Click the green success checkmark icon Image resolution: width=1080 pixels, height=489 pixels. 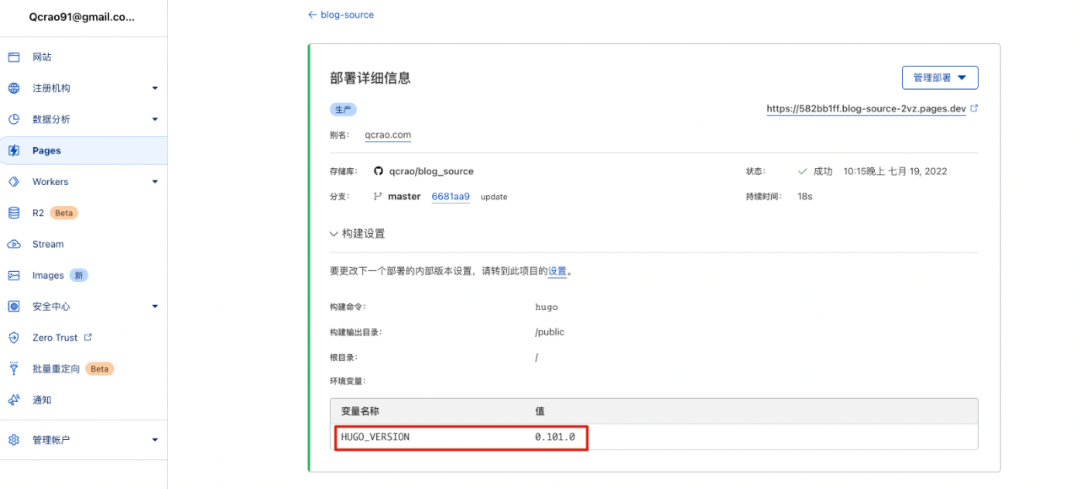point(802,171)
